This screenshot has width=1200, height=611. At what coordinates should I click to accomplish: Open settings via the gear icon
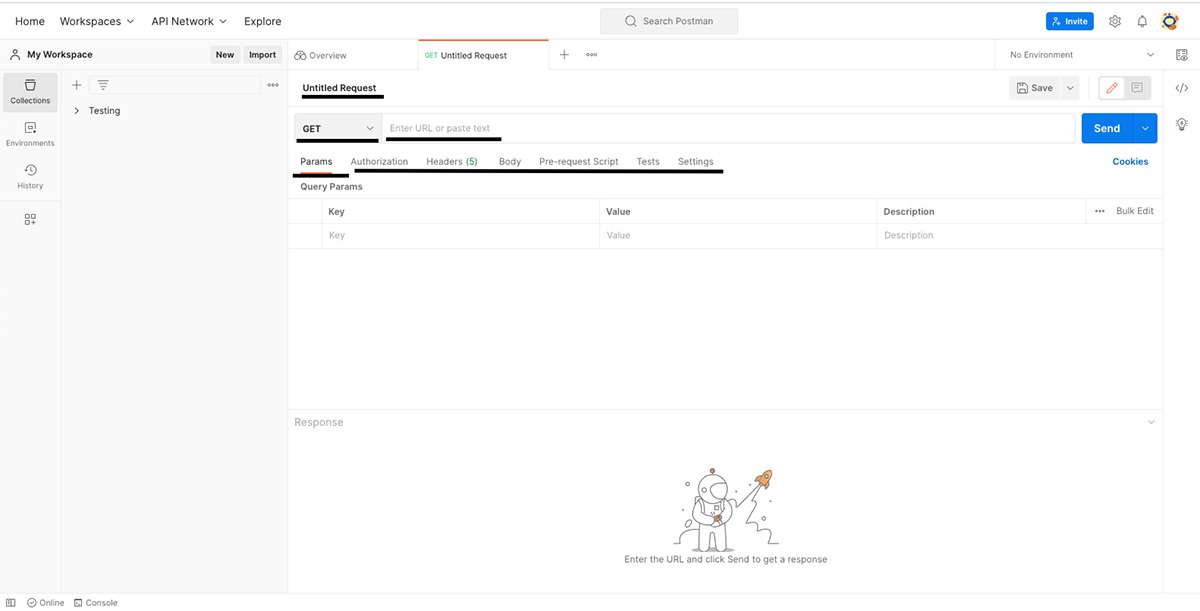coord(1115,21)
